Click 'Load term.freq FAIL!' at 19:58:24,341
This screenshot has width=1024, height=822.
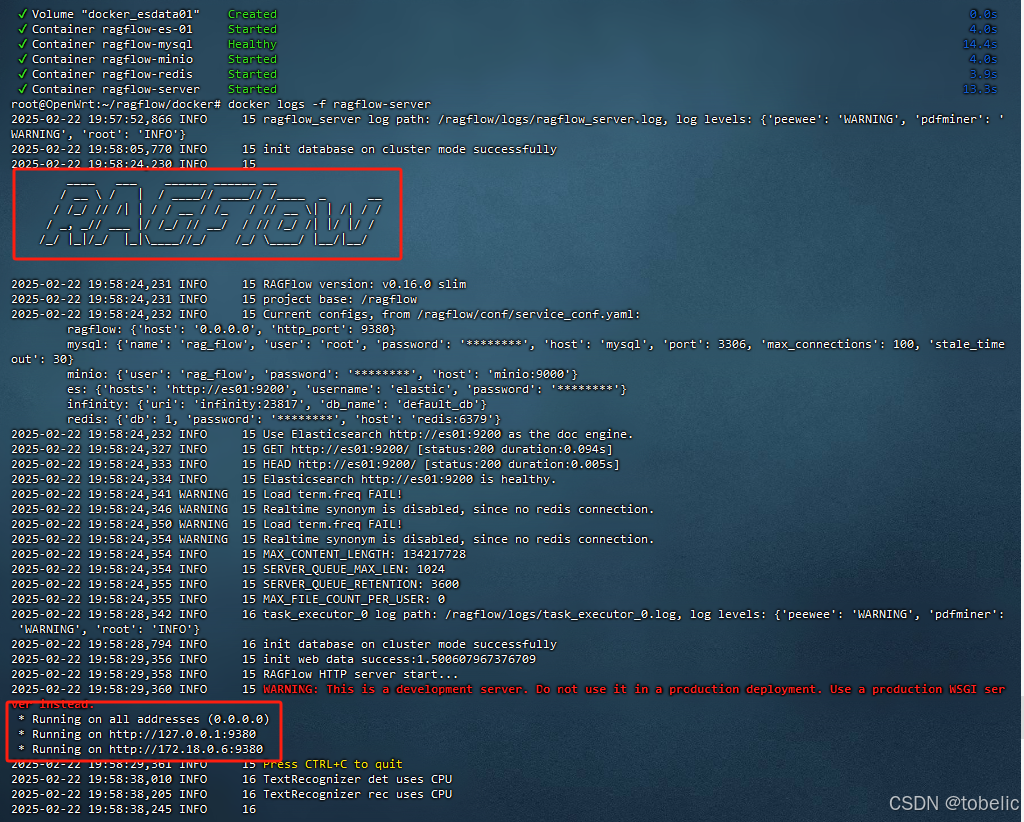click(x=332, y=494)
